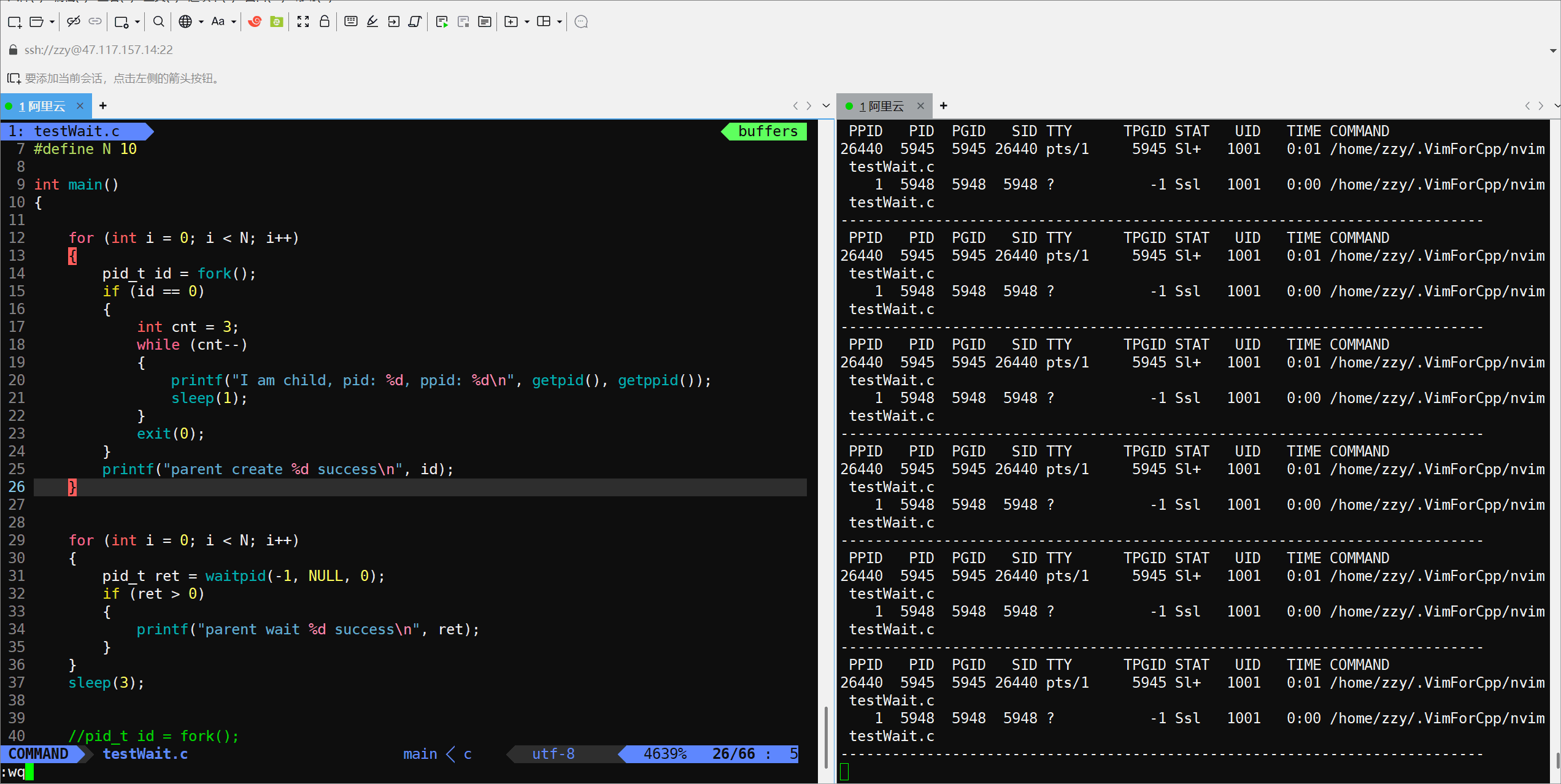Expand the open folder dropdown arrow
Image resolution: width=1561 pixels, height=784 pixels.
(52, 22)
